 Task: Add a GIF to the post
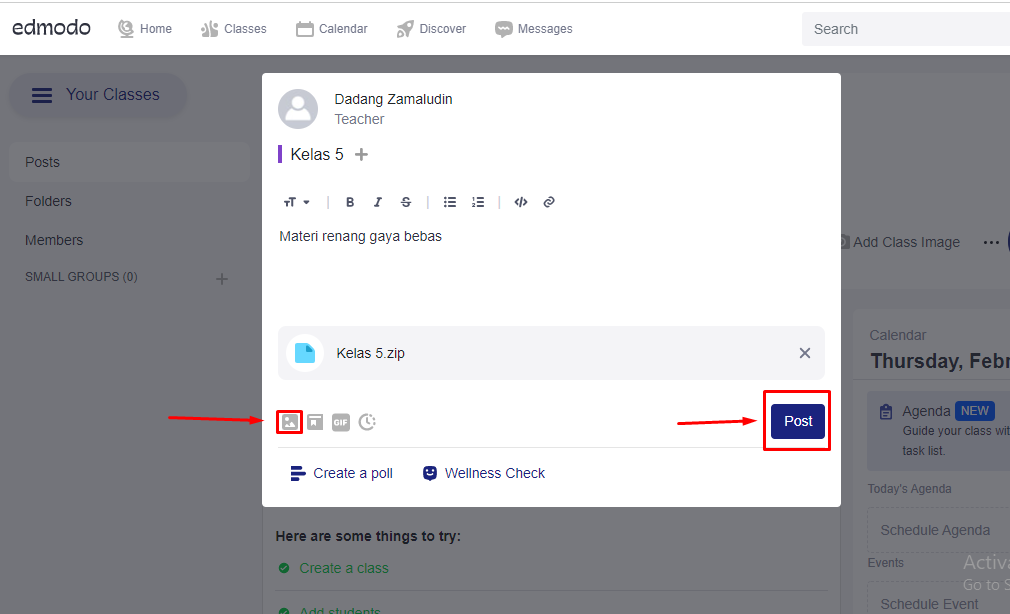click(341, 422)
